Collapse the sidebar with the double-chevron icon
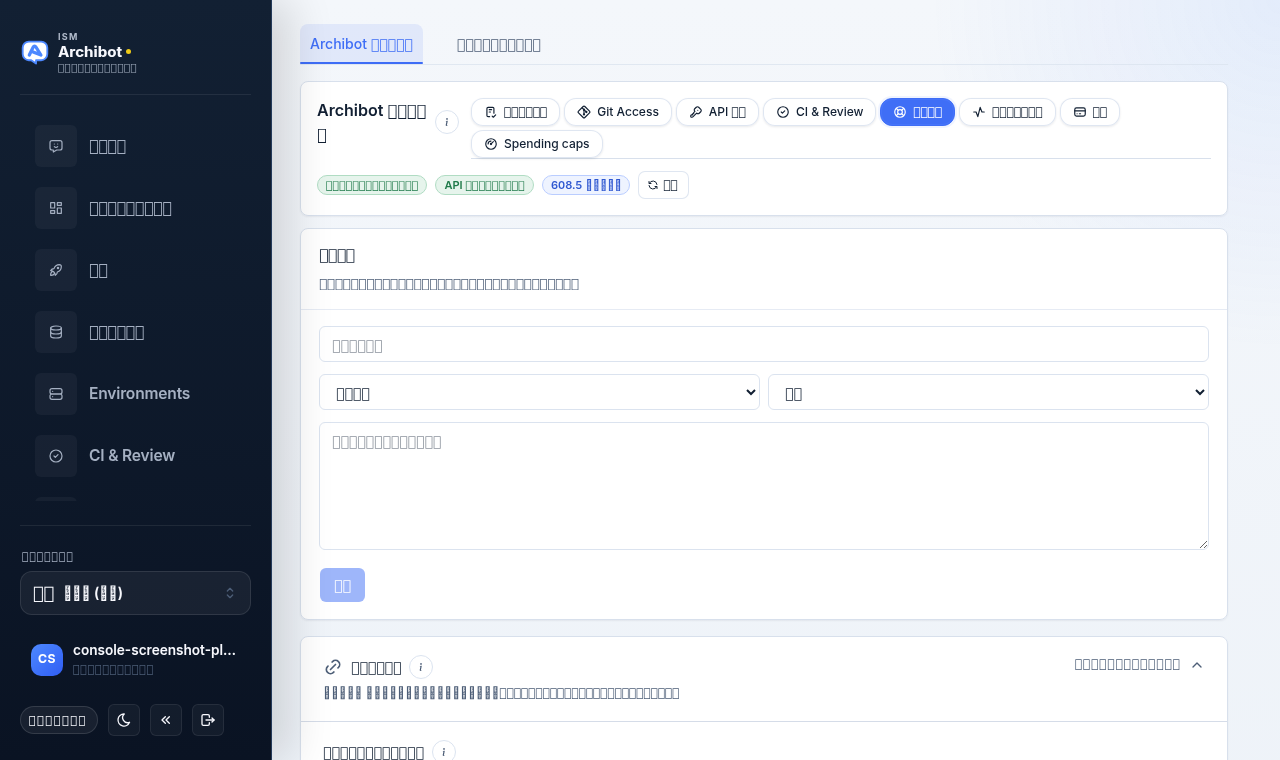Viewport: 1280px width, 760px height. [166, 720]
